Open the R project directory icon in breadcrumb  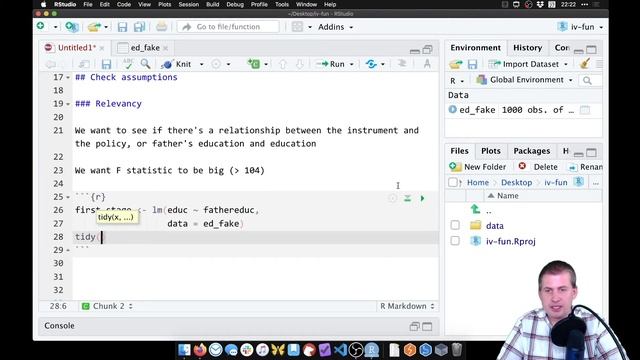[579, 182]
